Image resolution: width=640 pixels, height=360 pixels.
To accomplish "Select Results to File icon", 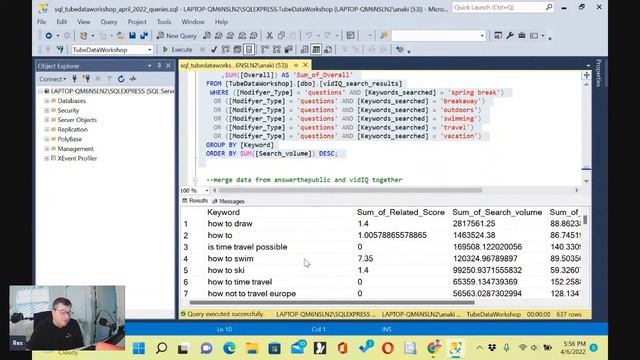I will tap(328, 50).
